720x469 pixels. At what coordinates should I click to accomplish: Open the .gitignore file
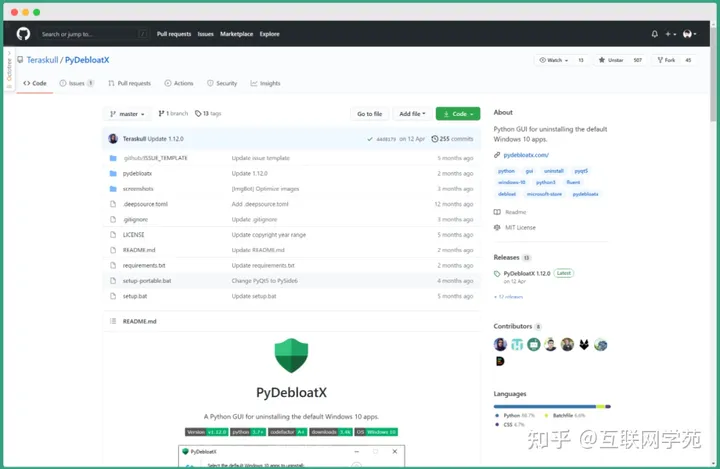(135, 220)
